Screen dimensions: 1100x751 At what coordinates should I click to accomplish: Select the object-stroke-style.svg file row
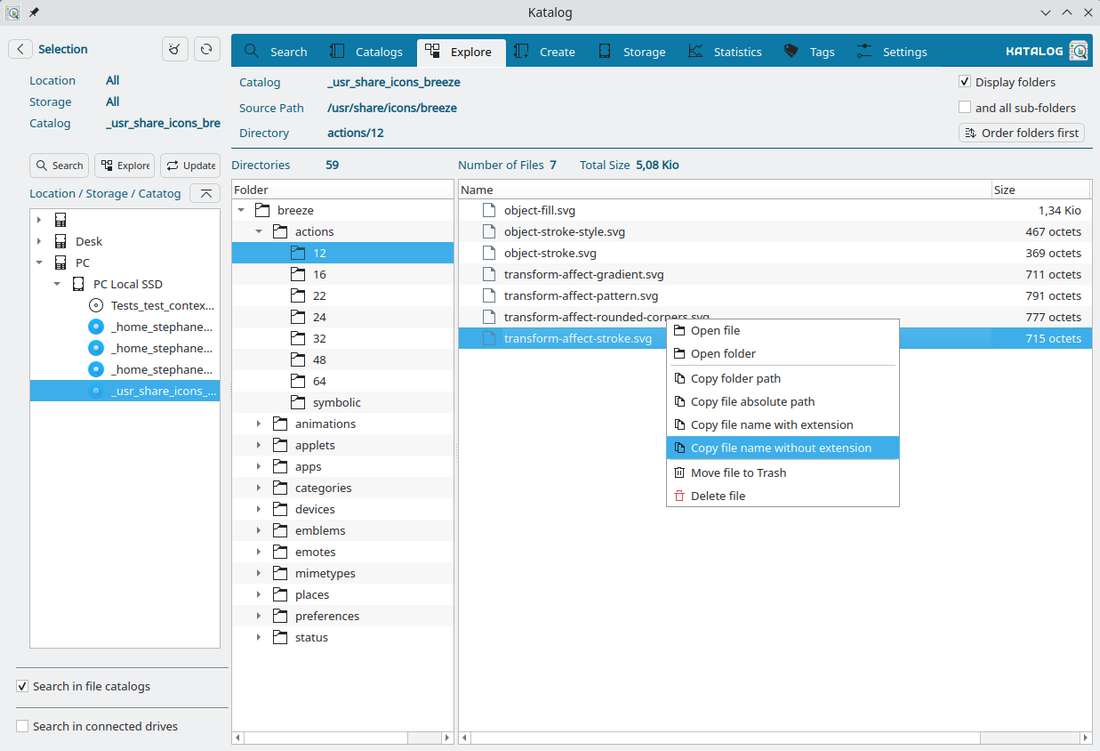pyautogui.click(x=774, y=231)
